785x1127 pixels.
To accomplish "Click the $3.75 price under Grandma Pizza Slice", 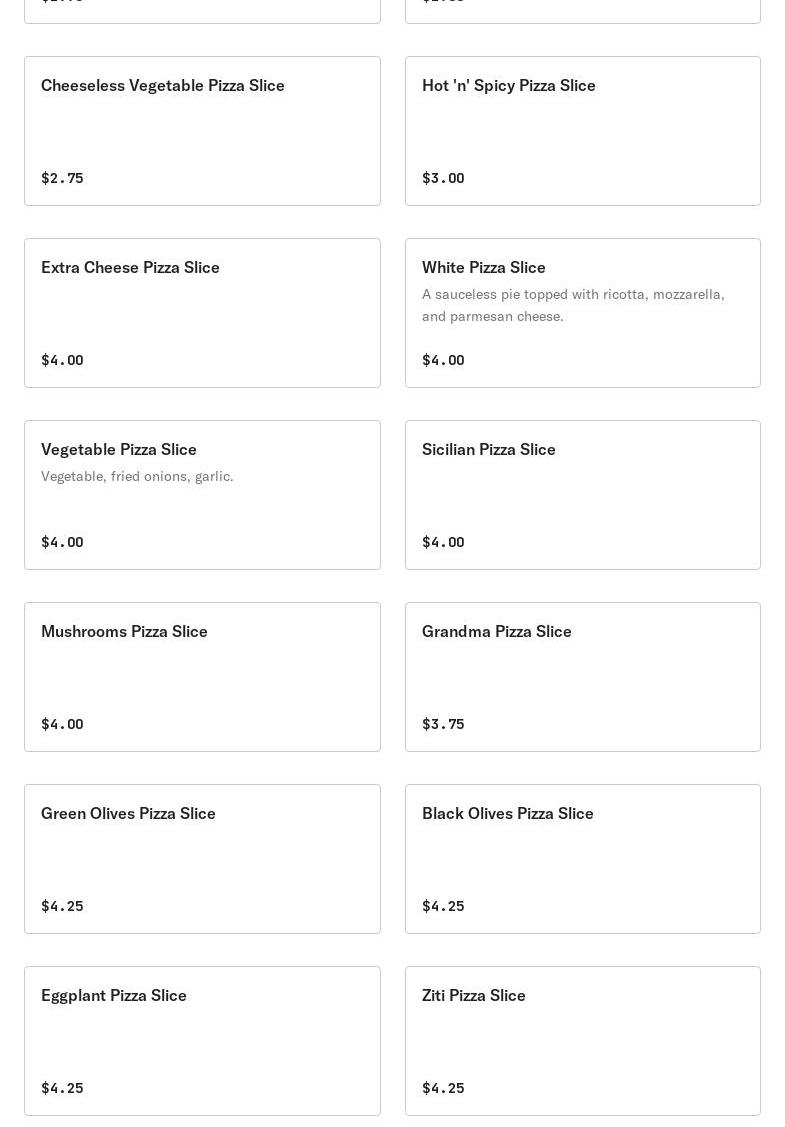I will point(443,724).
